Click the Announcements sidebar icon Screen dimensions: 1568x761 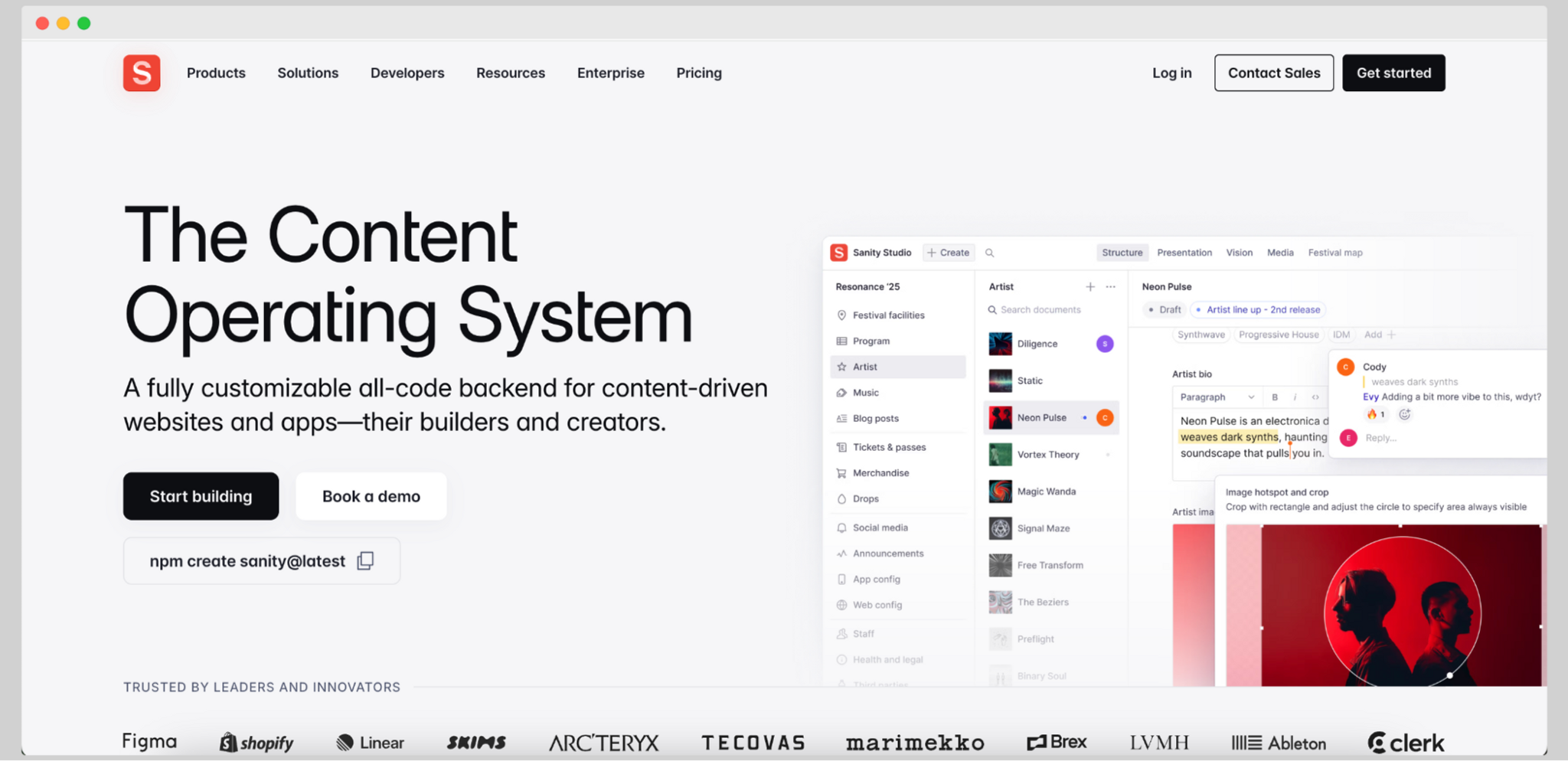pyautogui.click(x=841, y=554)
